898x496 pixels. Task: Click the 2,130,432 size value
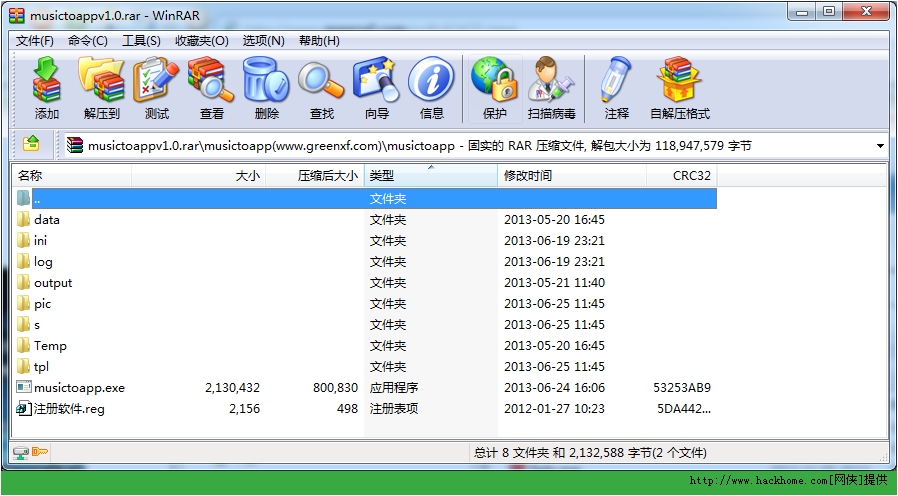(233, 388)
